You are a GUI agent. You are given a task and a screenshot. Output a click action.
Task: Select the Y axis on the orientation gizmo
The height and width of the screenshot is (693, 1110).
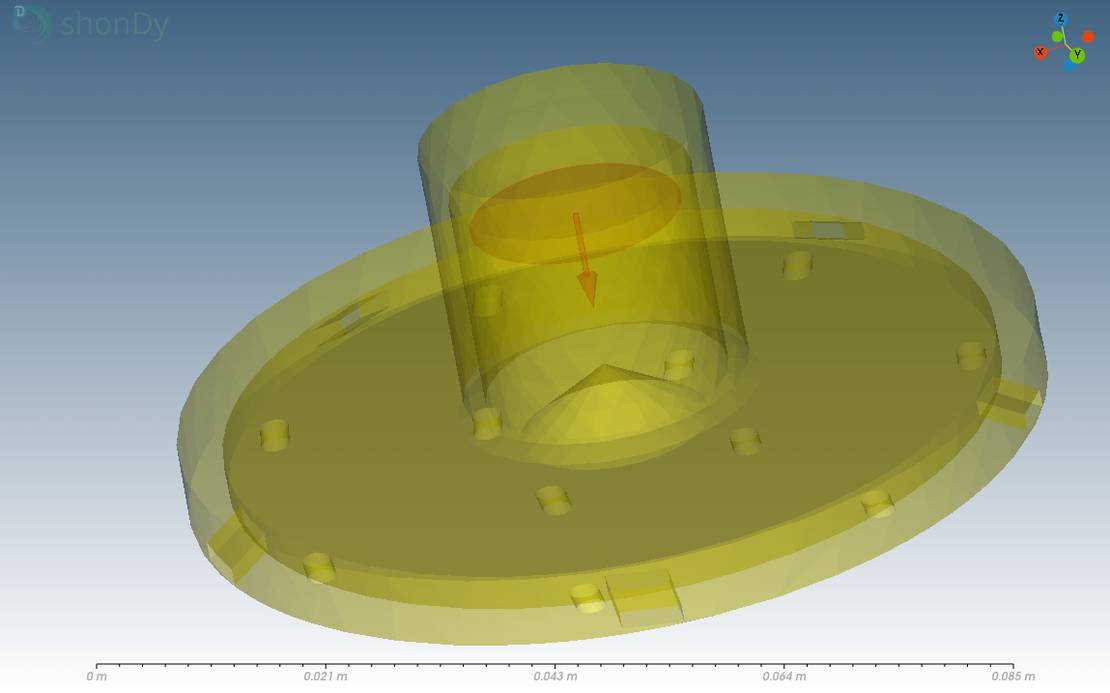(x=1077, y=55)
